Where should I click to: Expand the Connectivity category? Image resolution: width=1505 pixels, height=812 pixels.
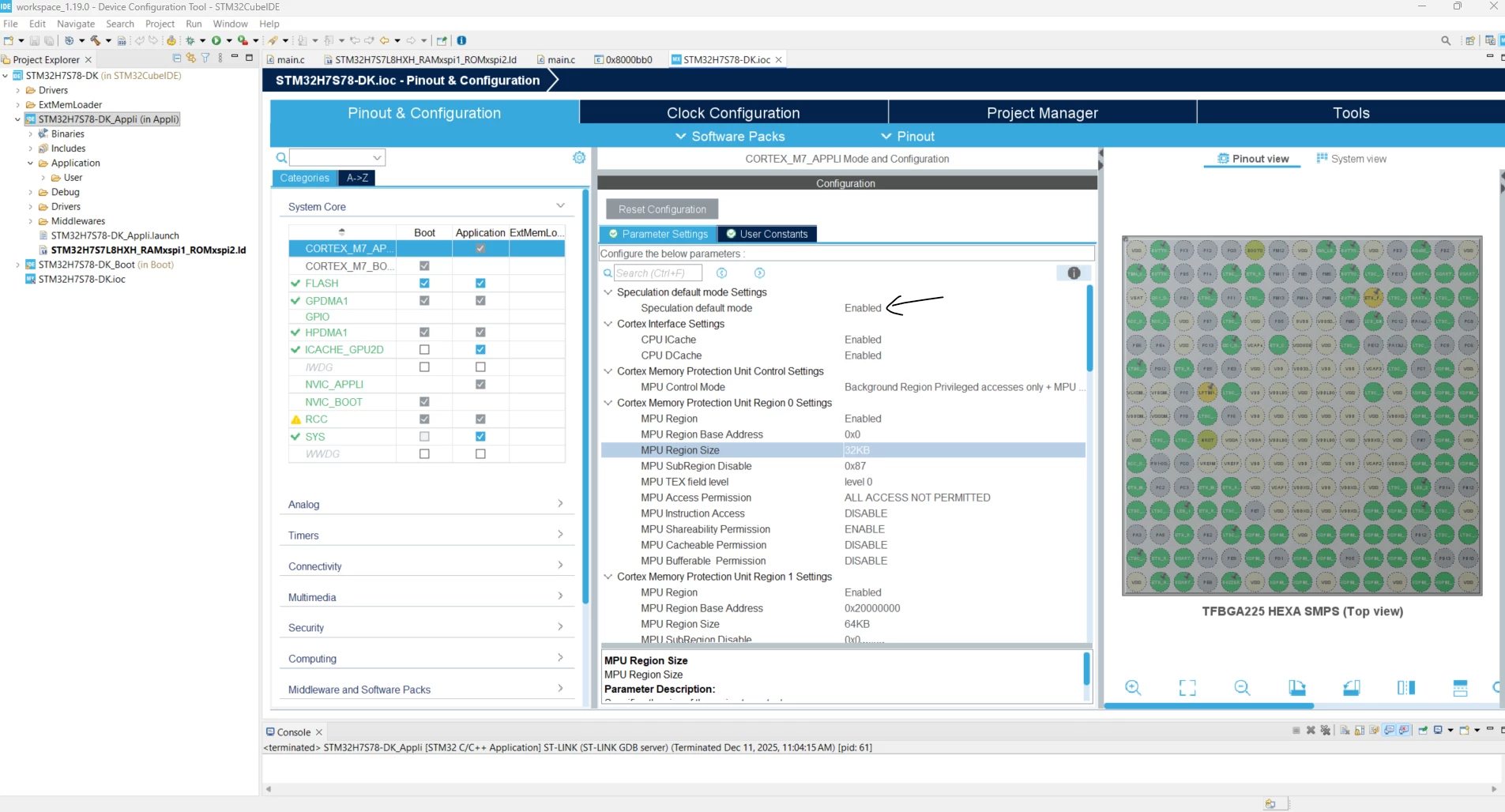[x=560, y=566]
